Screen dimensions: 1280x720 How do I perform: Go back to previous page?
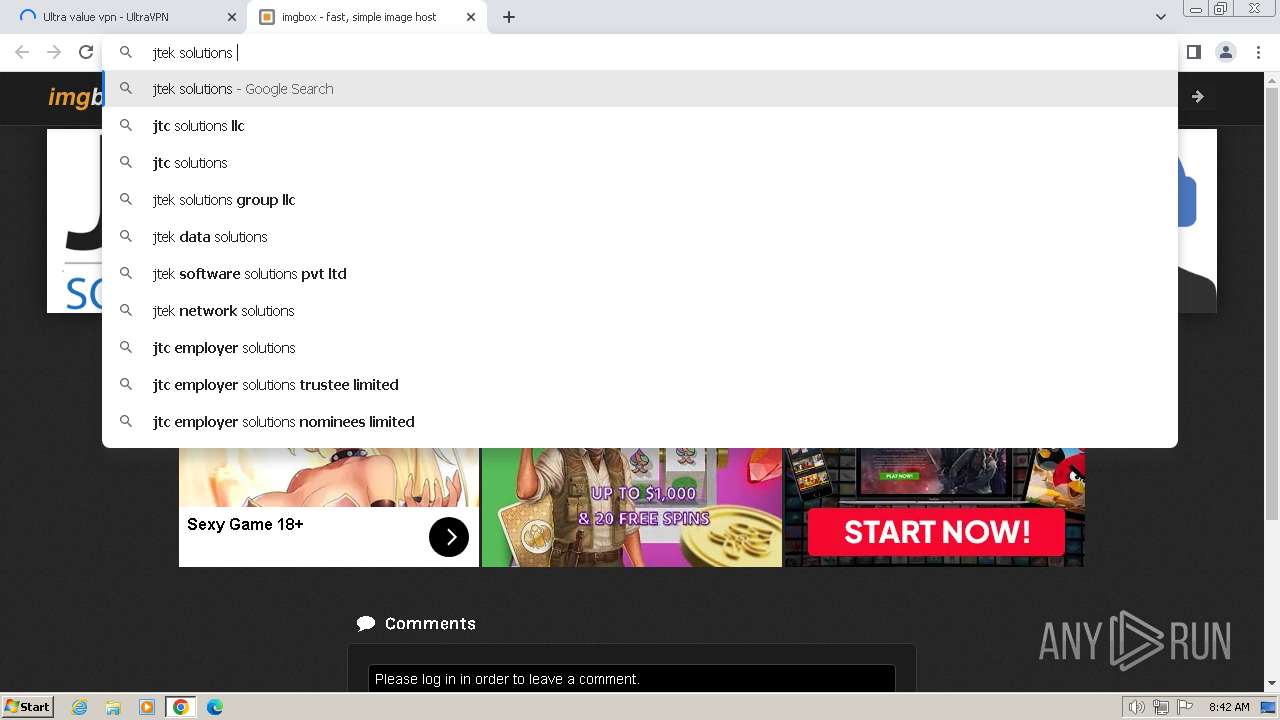(22, 52)
